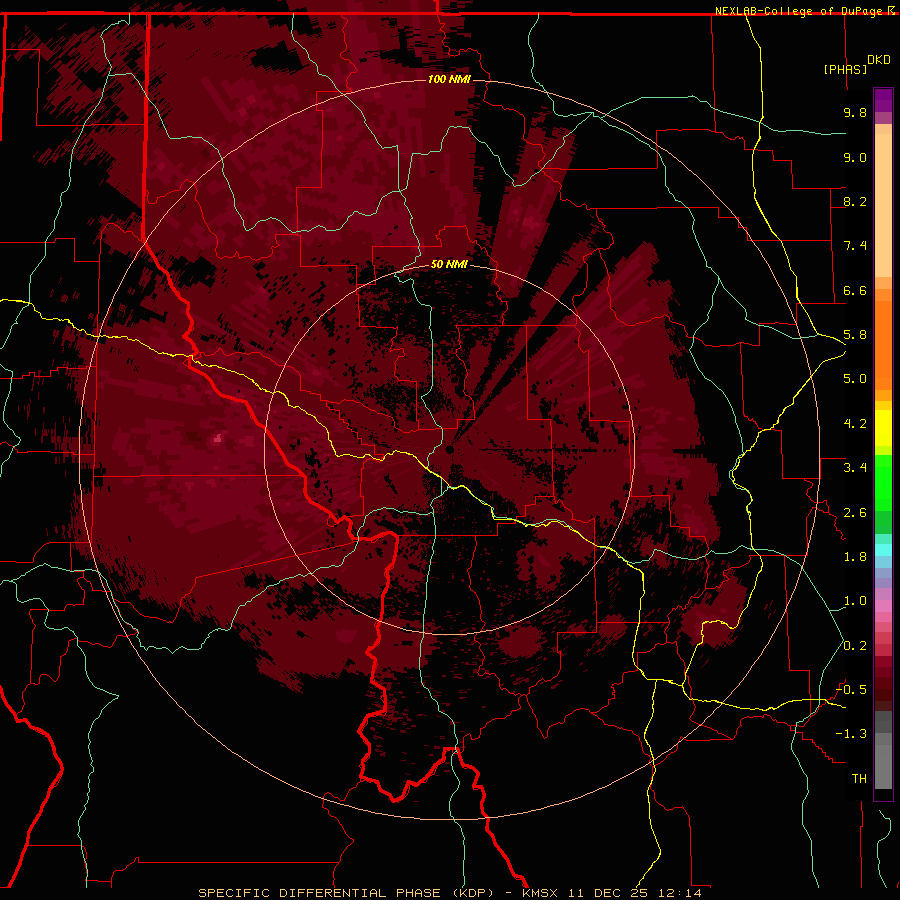Click the 2.6 value on the color scale
Screen dimensions: 900x900
coord(855,513)
